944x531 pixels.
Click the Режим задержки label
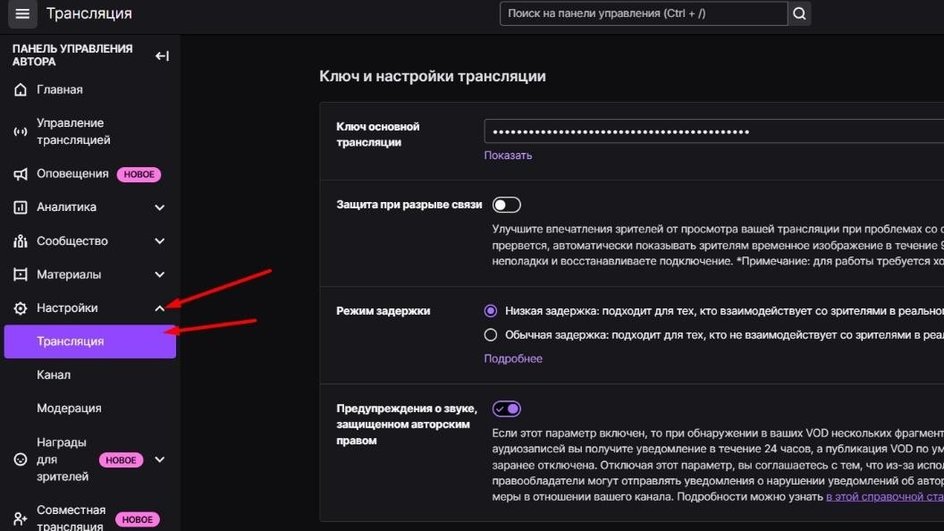[383, 311]
